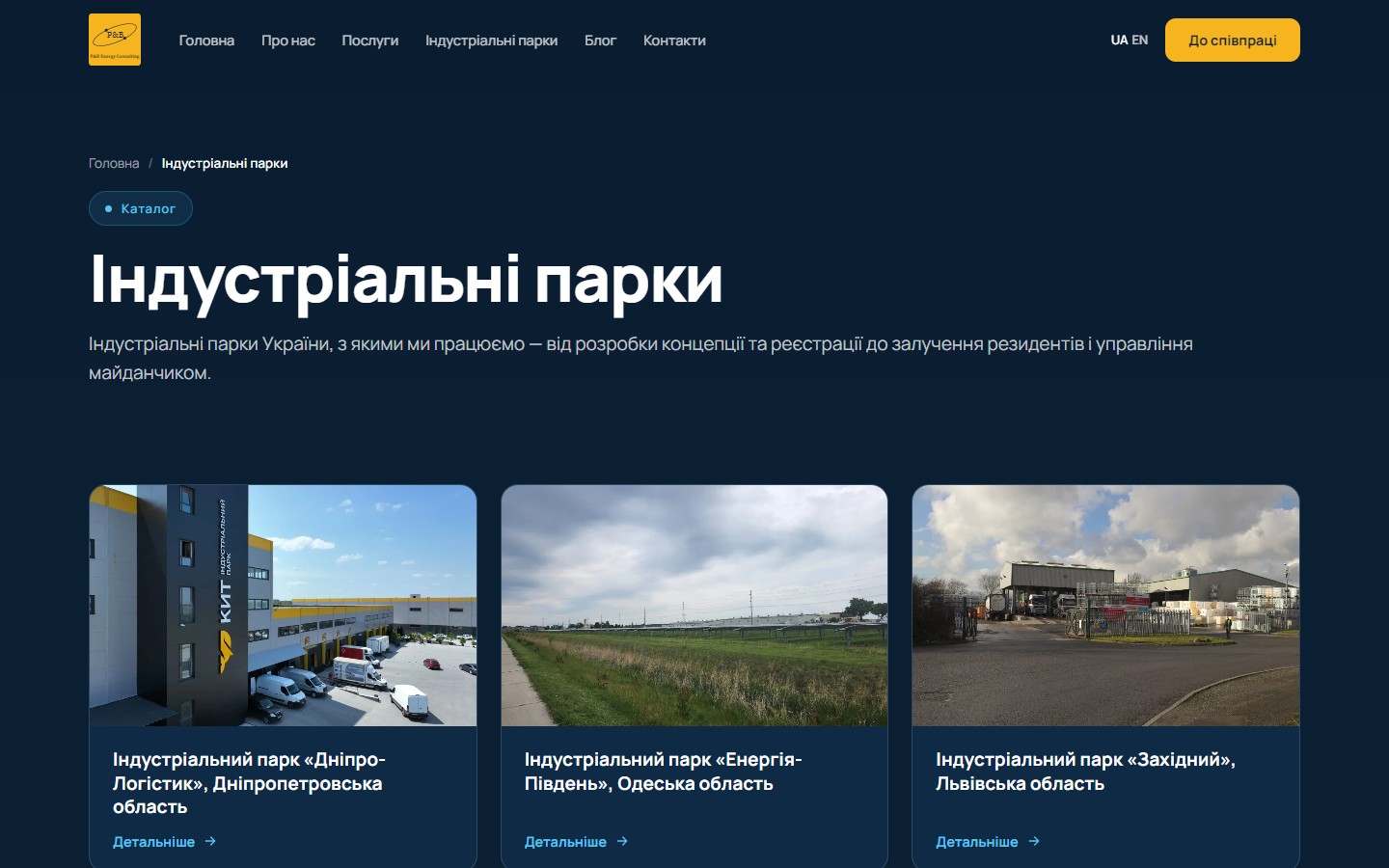Screen dimensions: 1389x868
Task: Click arrow icon beside Дніпро-Логістик Детальніше
Action: coord(210,841)
